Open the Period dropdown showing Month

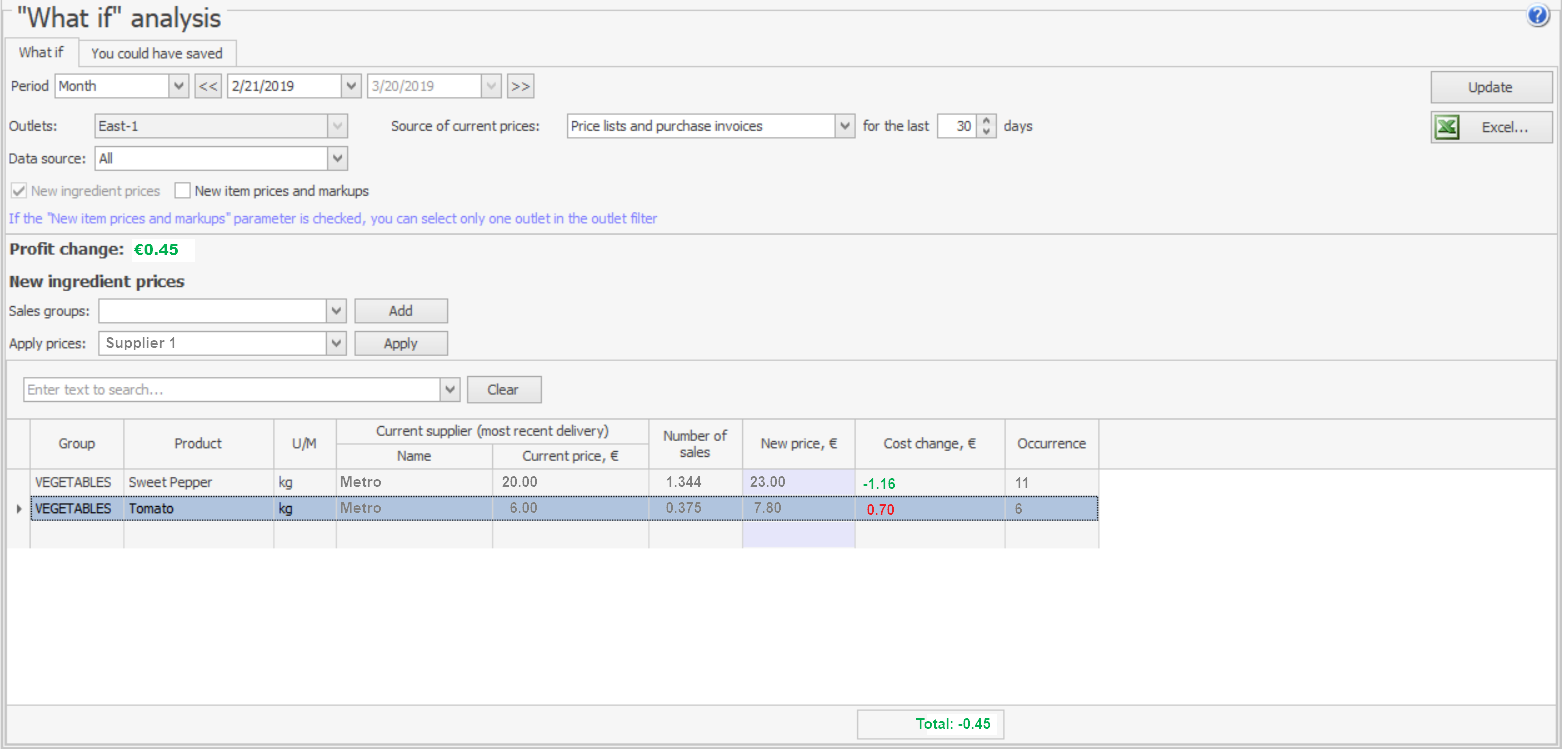[179, 86]
